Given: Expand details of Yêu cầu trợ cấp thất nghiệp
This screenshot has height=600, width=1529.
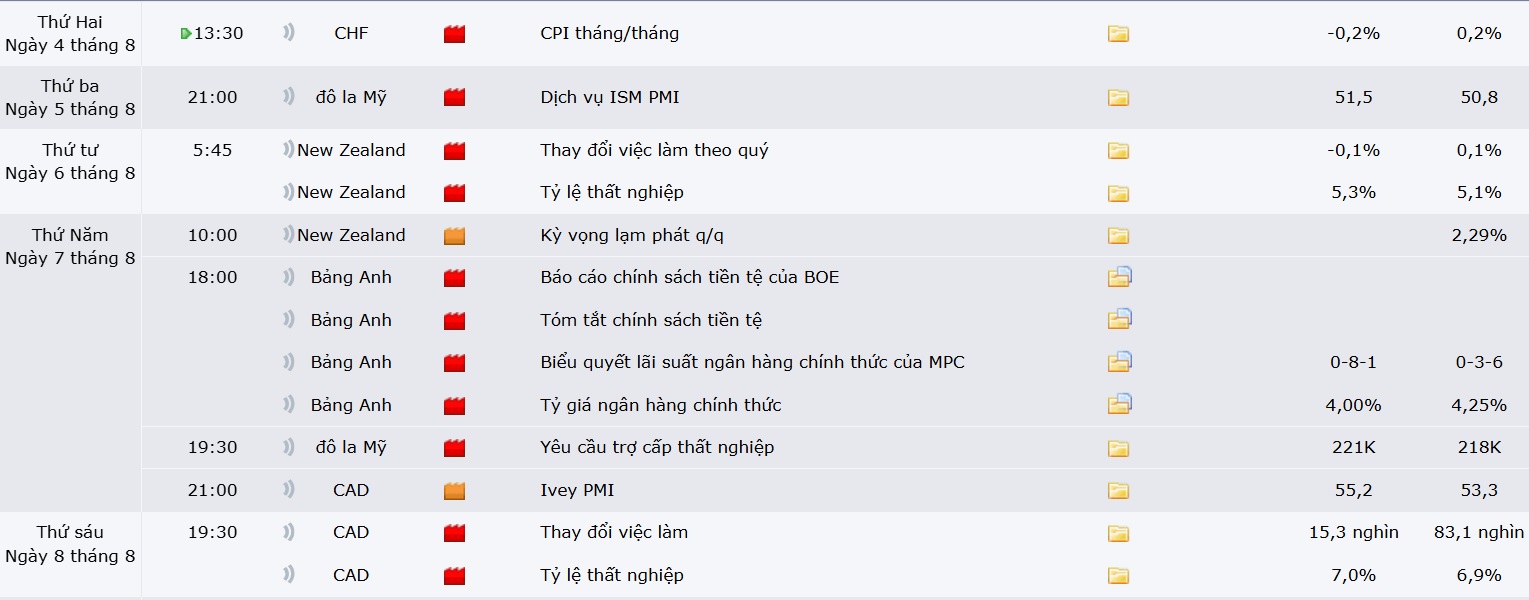Looking at the screenshot, I should (x=1118, y=448).
